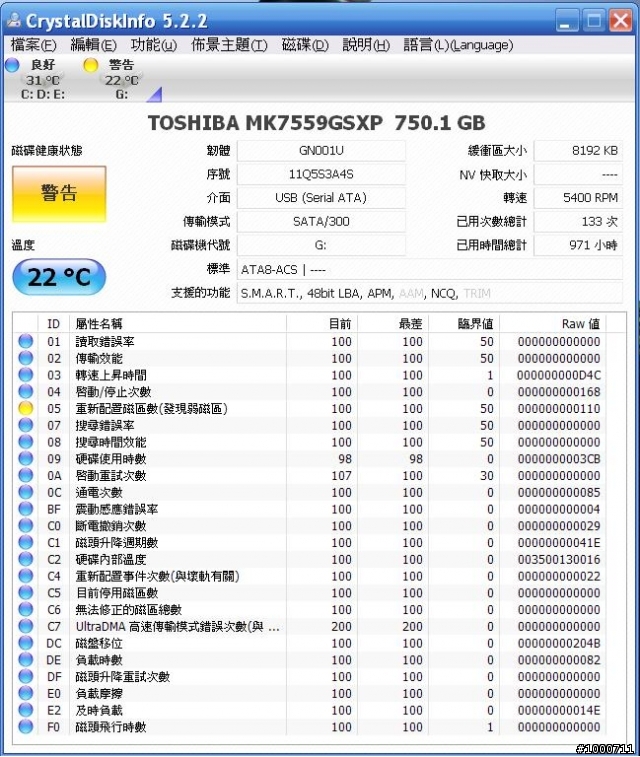
Task: Select the 硬碟內部溫度 attribute name
Action: click(x=111, y=559)
